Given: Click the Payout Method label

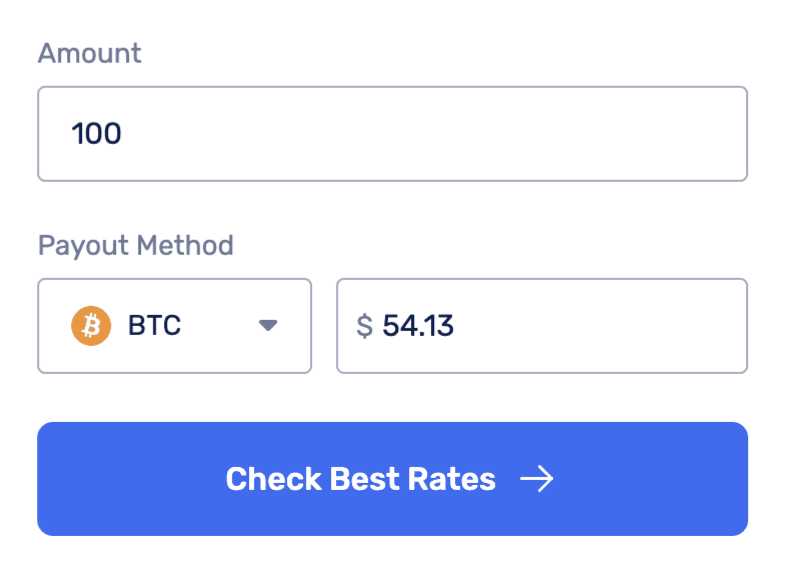Looking at the screenshot, I should (x=136, y=245).
